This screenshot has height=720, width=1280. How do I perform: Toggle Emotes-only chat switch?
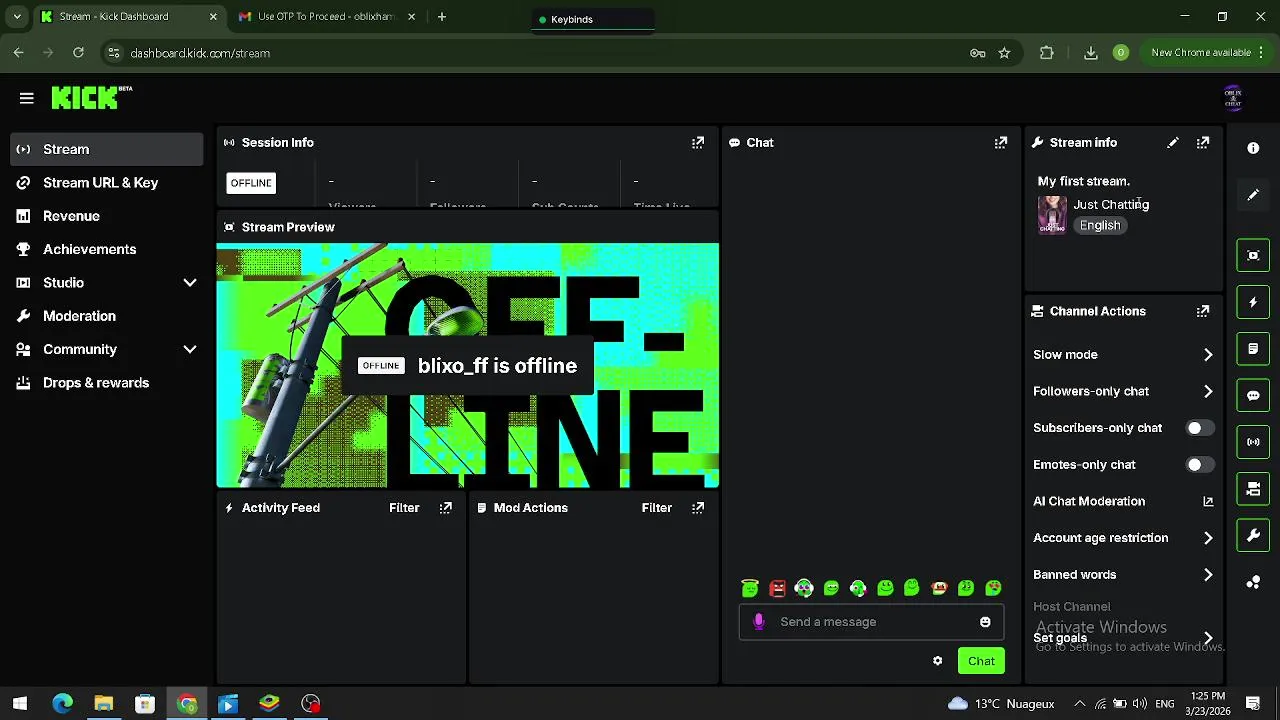coord(1200,465)
